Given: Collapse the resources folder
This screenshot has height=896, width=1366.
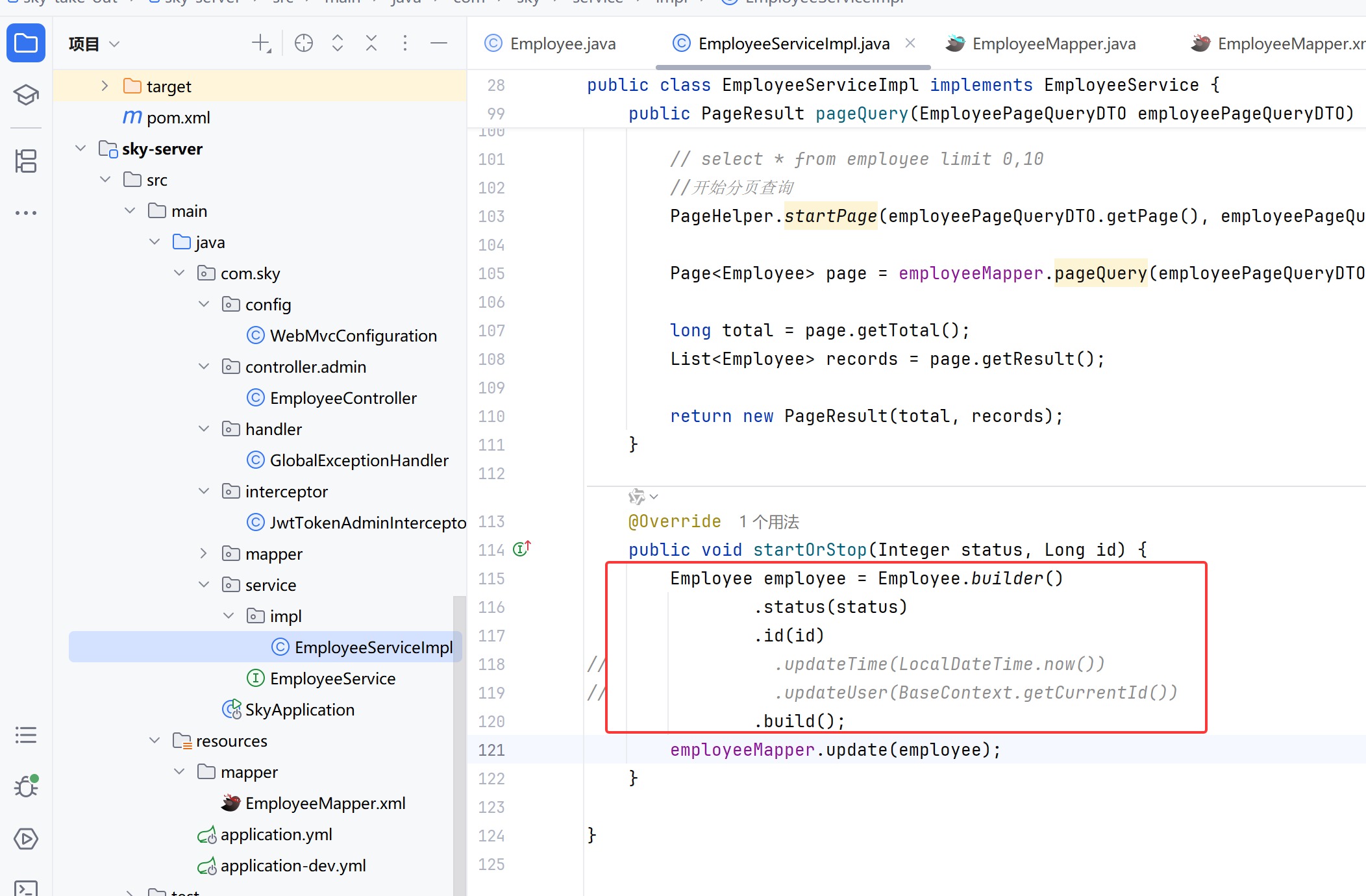Looking at the screenshot, I should point(155,740).
